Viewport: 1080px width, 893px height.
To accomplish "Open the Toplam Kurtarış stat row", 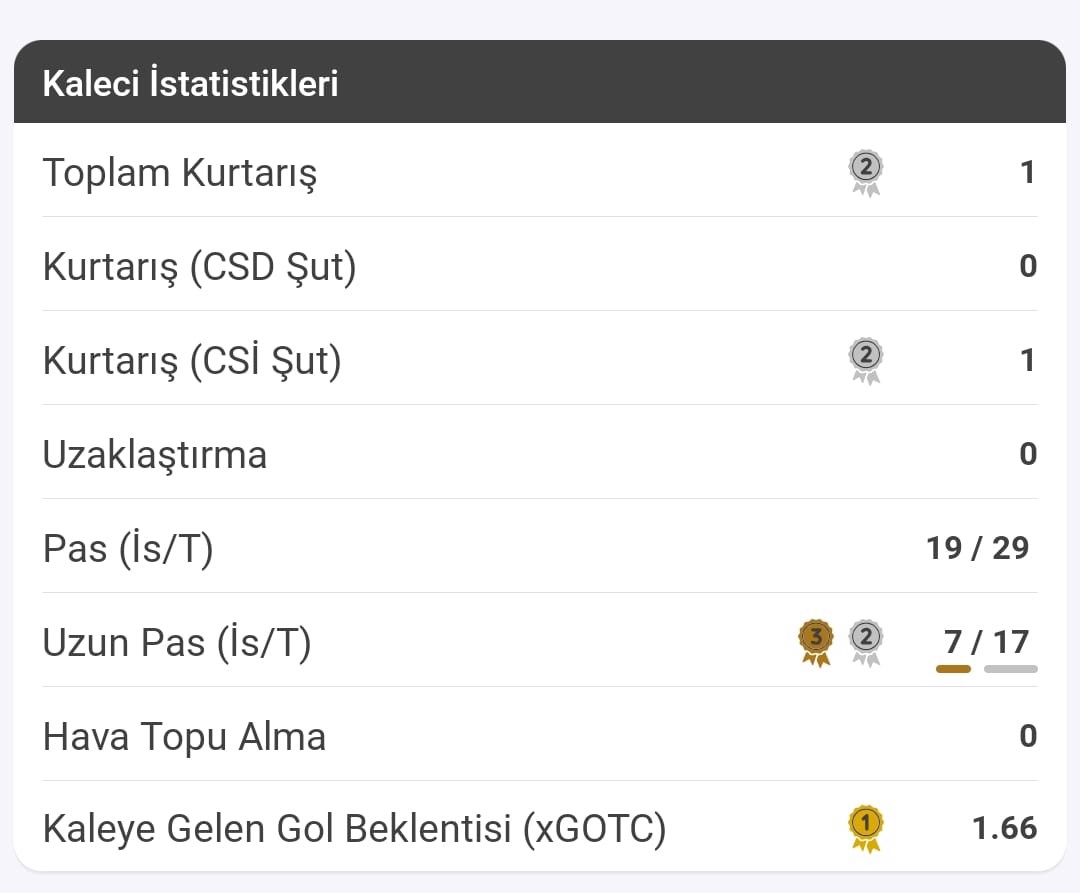I will [x=540, y=172].
